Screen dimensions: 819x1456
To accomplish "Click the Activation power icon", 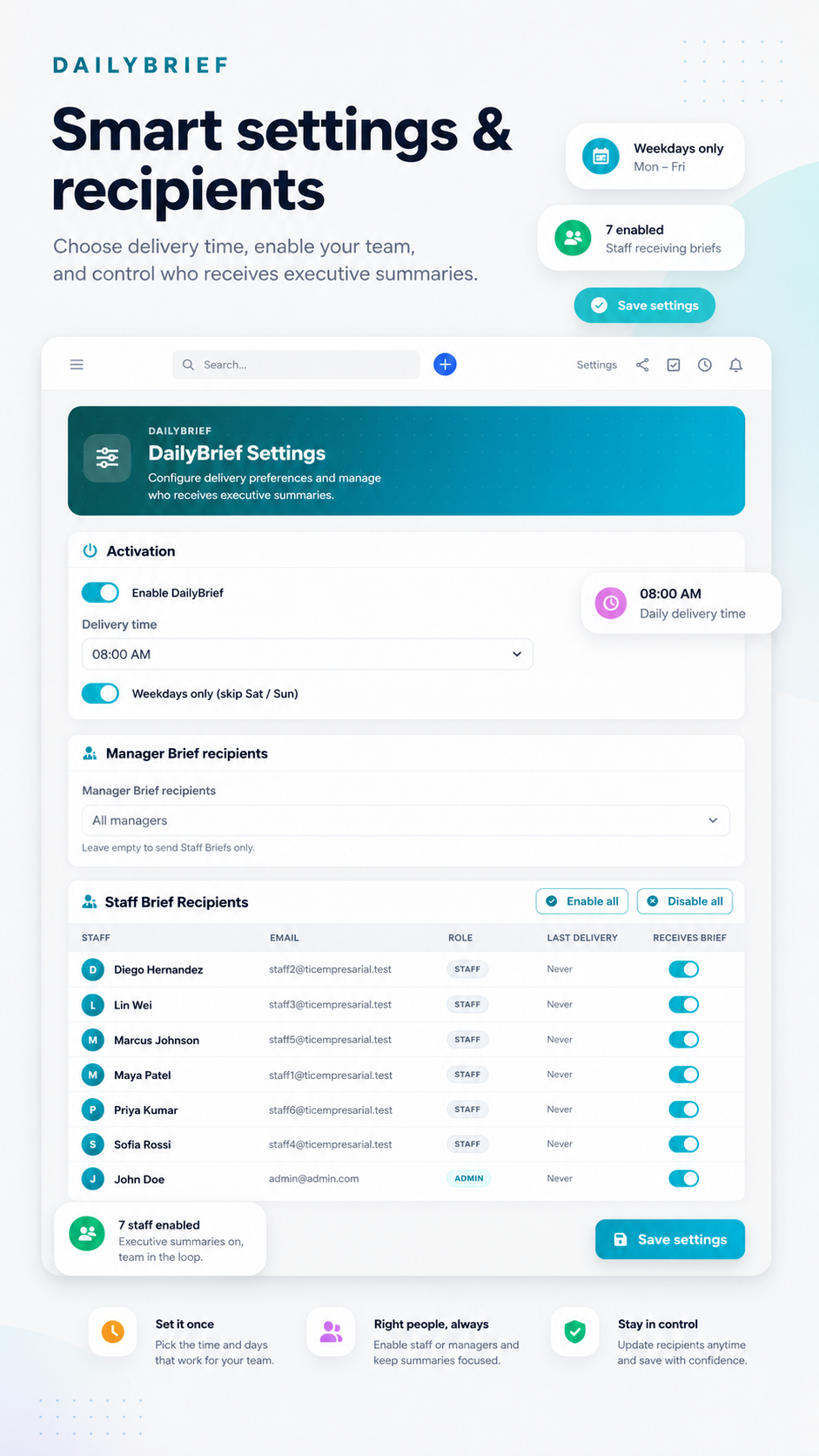I will tap(90, 550).
